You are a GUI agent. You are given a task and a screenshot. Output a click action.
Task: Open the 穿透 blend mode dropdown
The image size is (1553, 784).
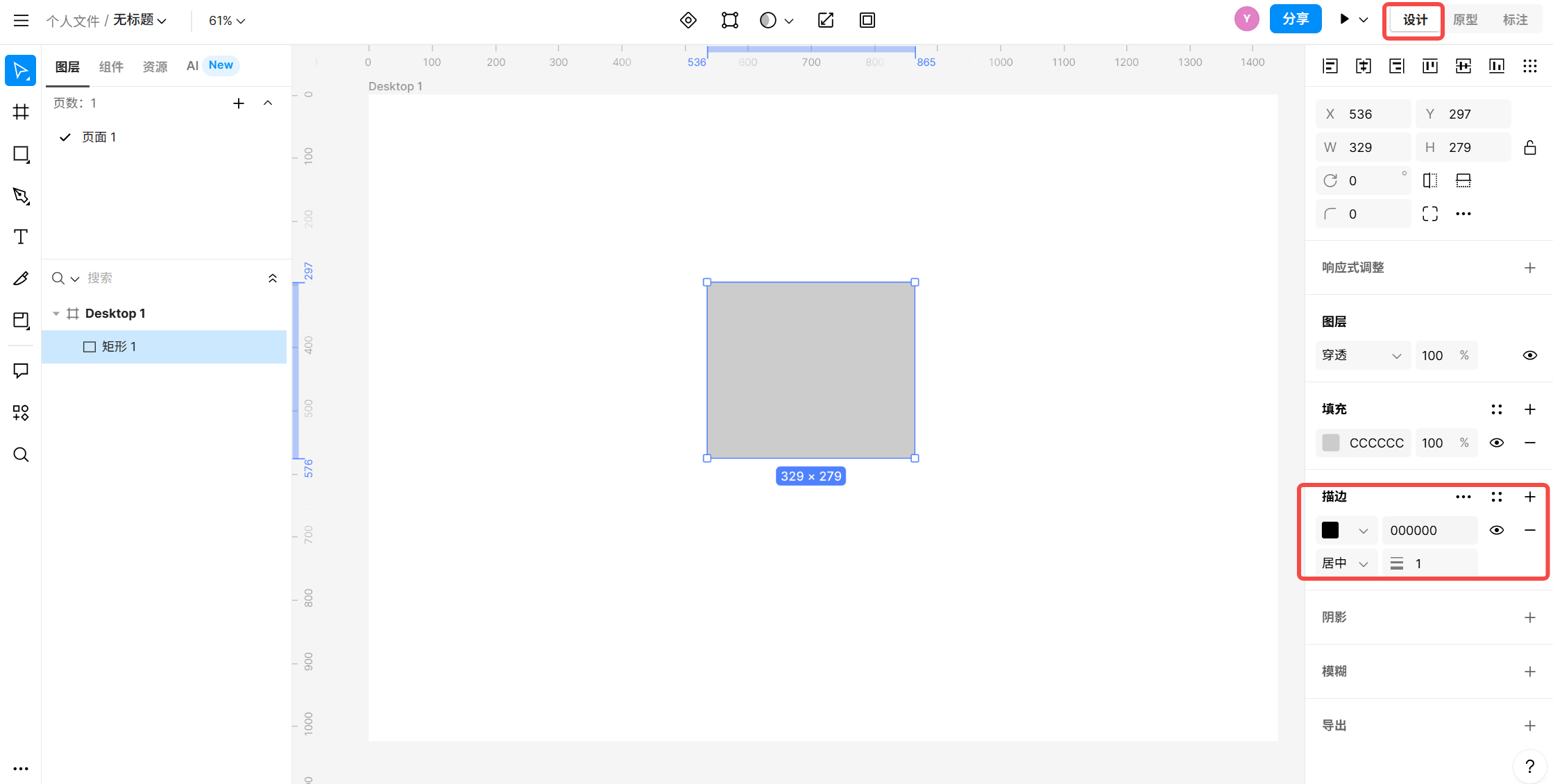pyautogui.click(x=1361, y=355)
